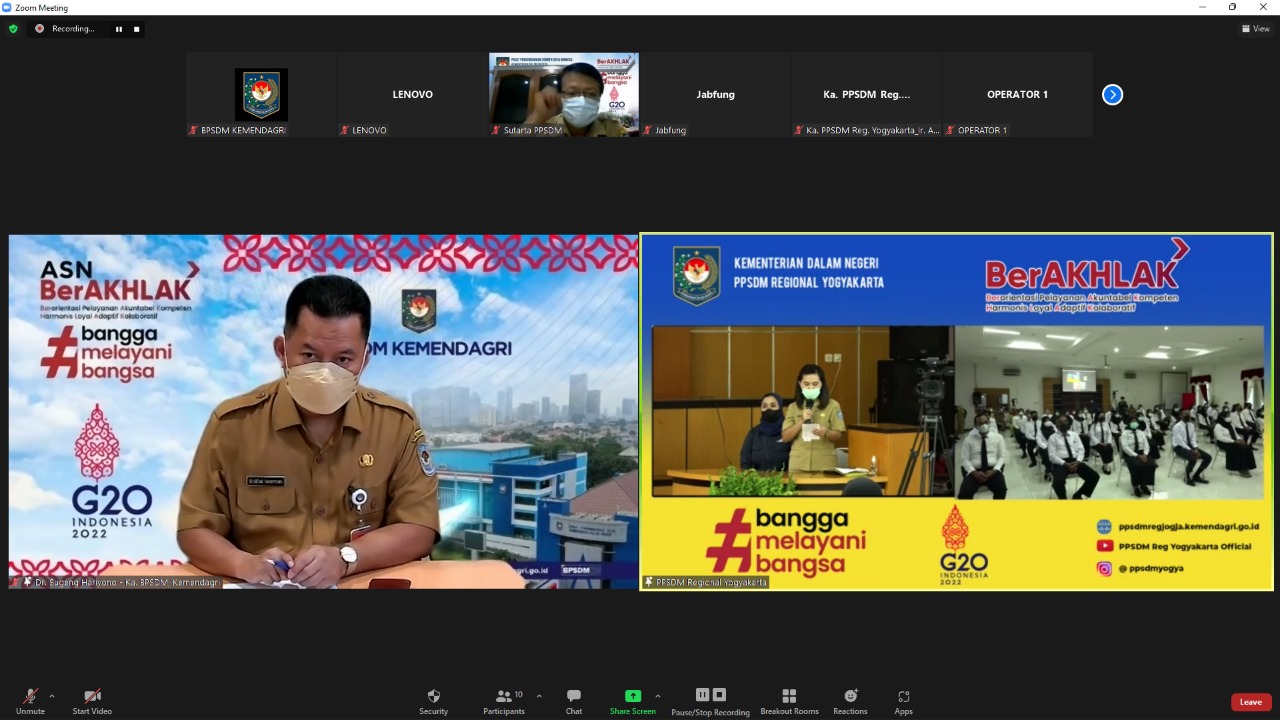Open Apps panel

point(903,702)
